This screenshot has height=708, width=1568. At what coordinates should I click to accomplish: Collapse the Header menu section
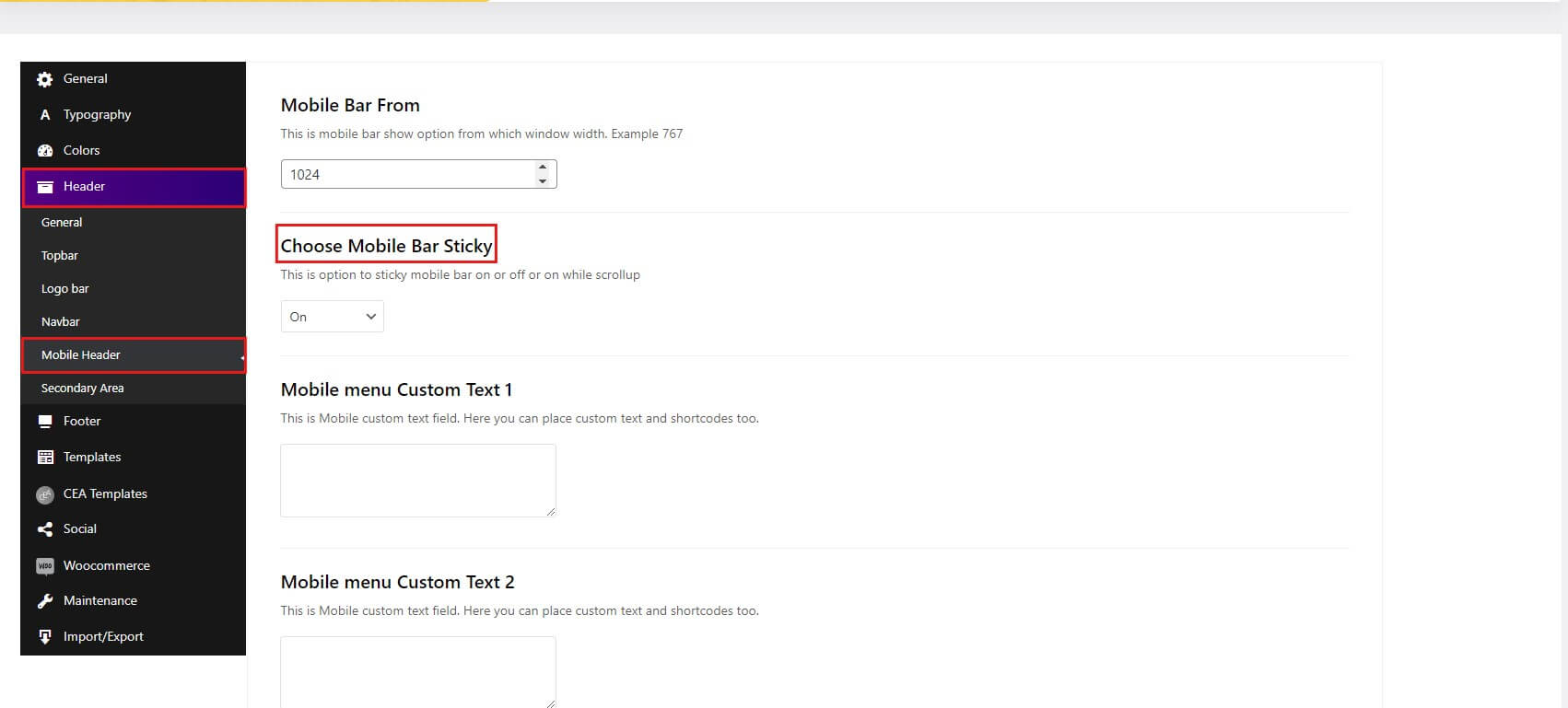[x=134, y=187]
